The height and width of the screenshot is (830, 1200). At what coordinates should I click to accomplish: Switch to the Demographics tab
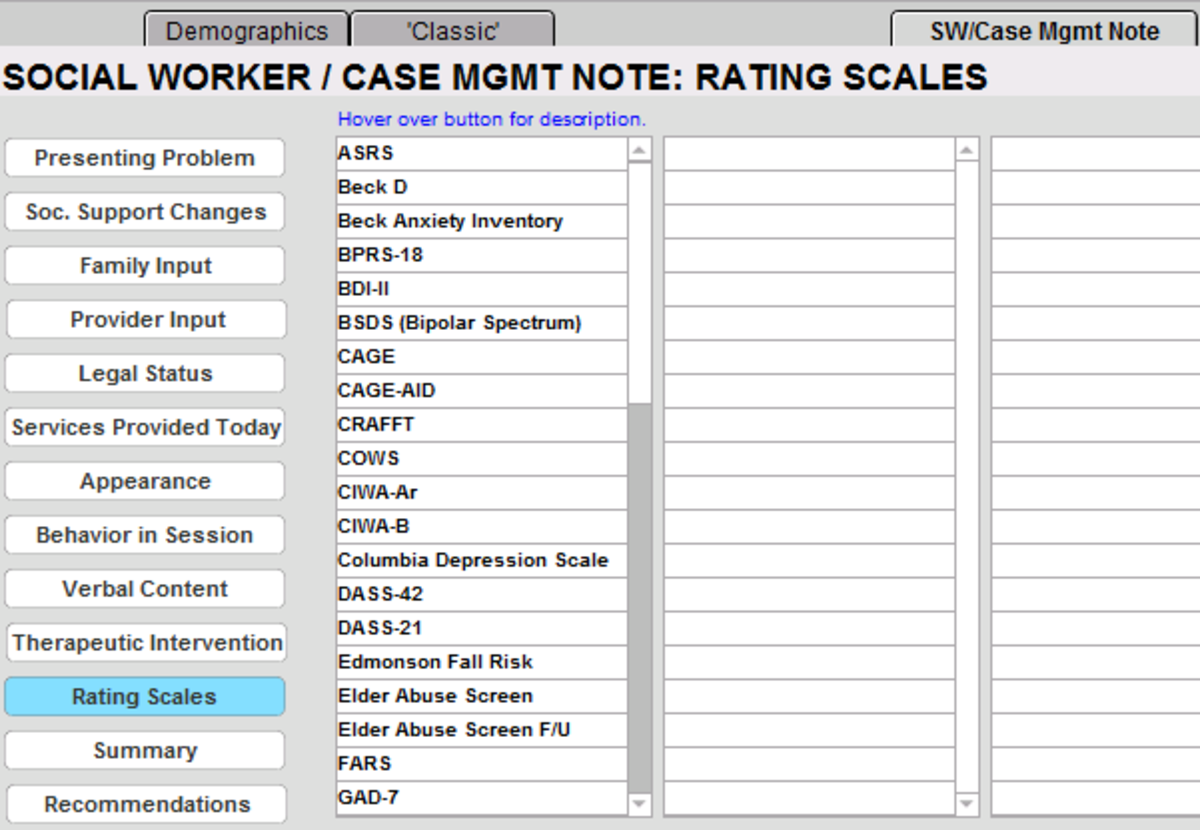pos(247,30)
